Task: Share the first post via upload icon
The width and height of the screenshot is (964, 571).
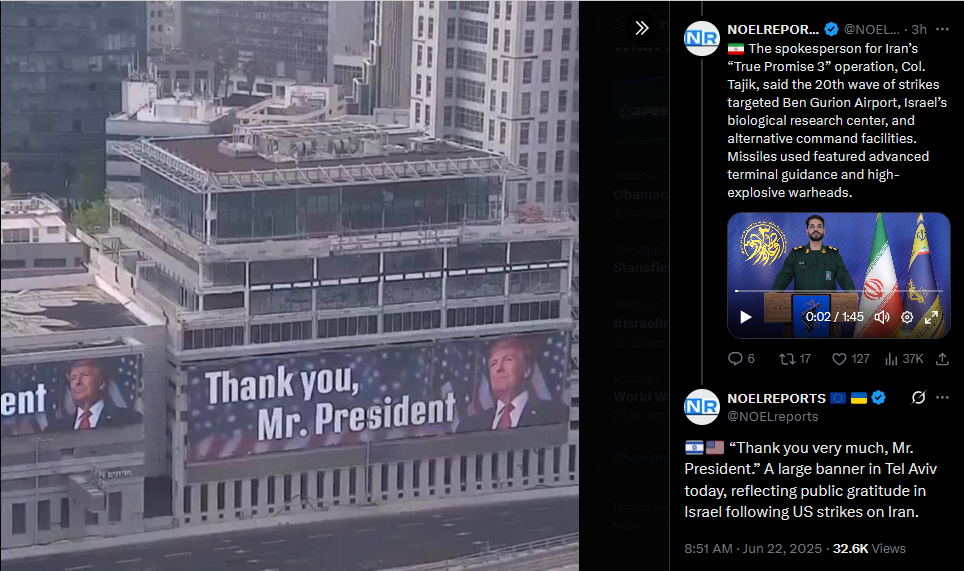Action: pyautogui.click(x=942, y=359)
